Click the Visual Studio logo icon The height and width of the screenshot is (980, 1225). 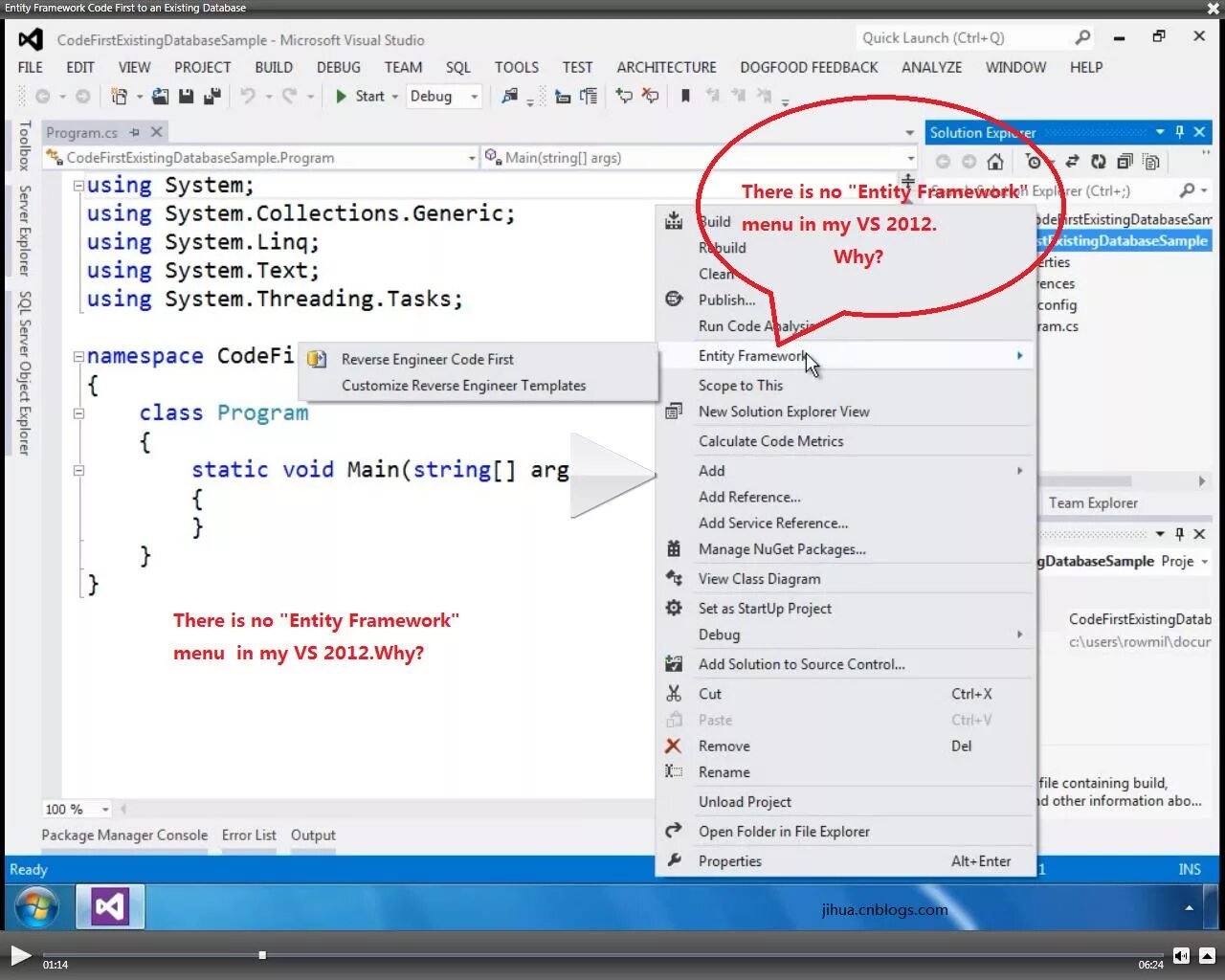[x=31, y=39]
